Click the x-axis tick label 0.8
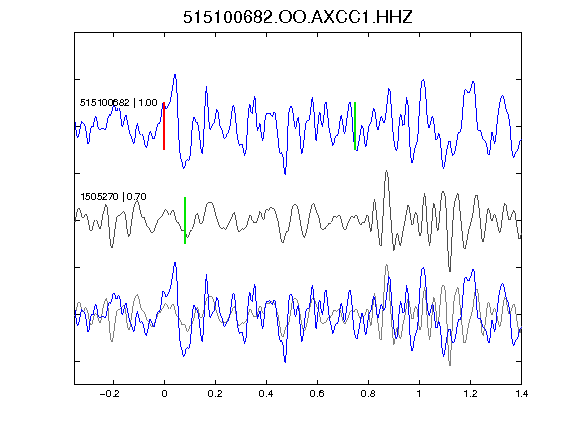The image size is (576, 432). tap(368, 394)
